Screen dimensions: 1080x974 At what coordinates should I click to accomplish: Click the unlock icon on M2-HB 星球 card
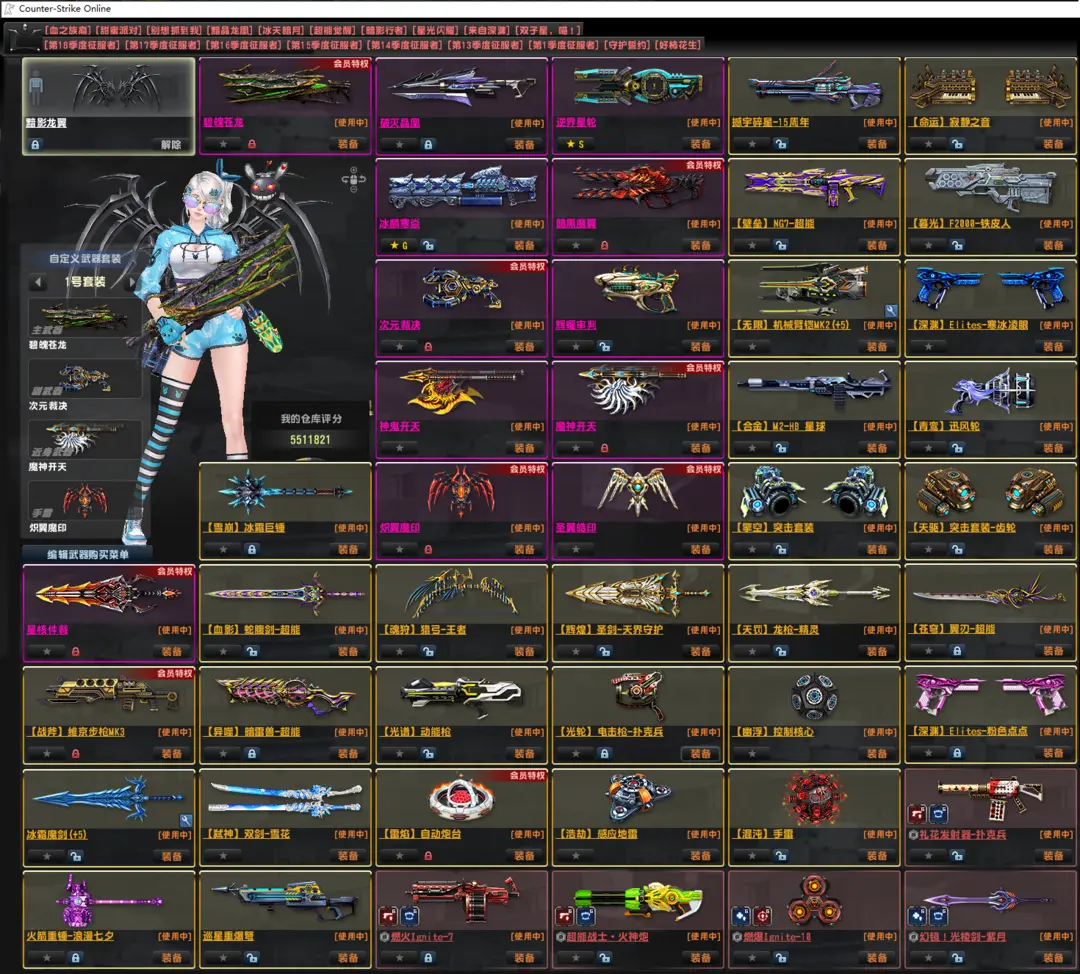coord(780,448)
